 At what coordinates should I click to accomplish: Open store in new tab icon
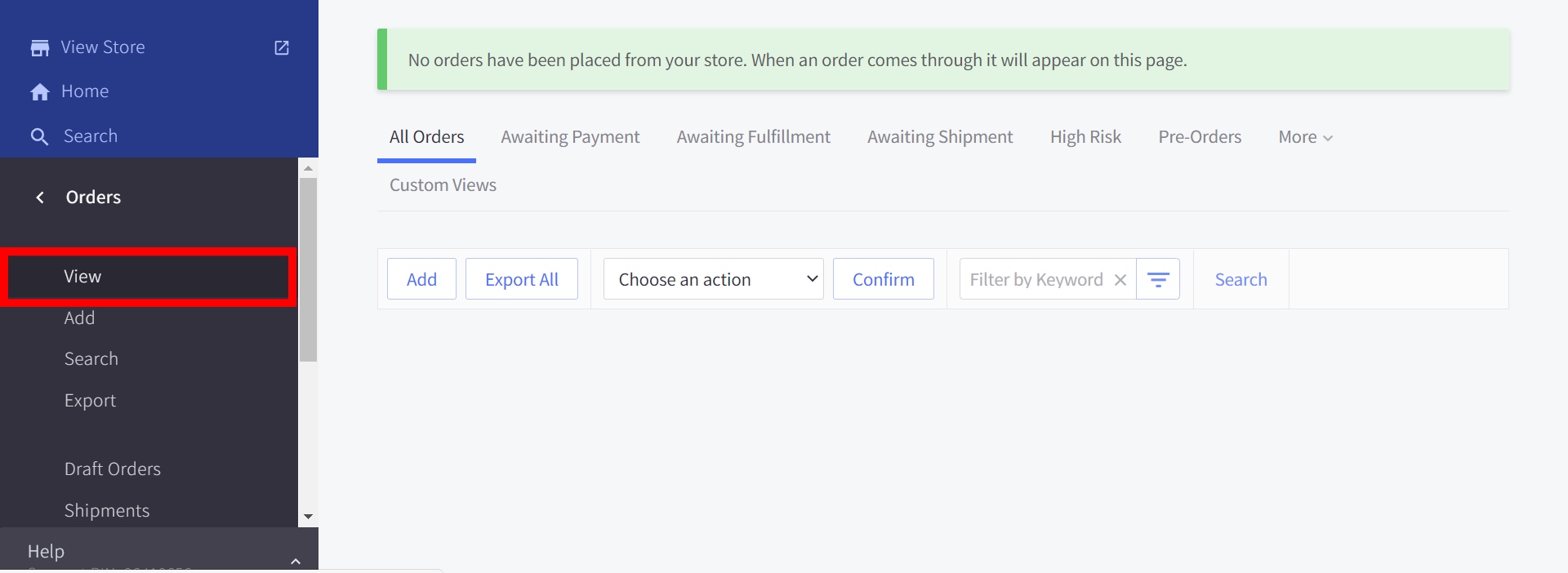(282, 48)
